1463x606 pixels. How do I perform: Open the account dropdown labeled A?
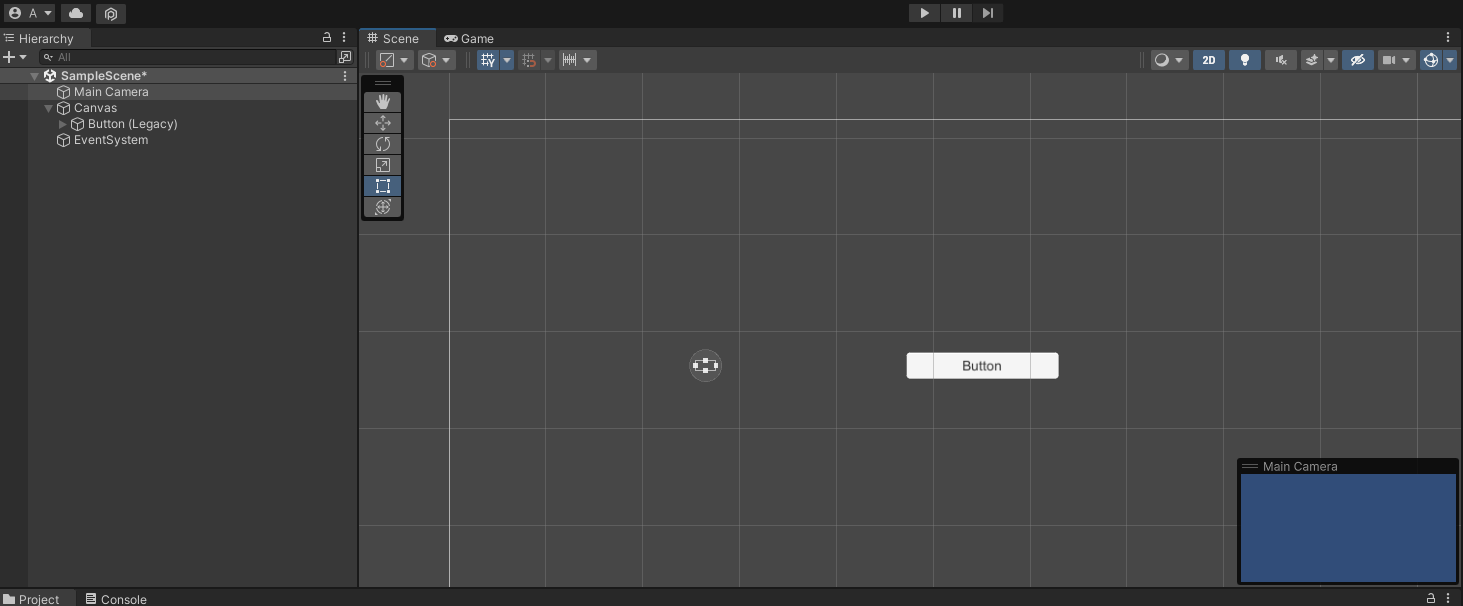point(30,13)
